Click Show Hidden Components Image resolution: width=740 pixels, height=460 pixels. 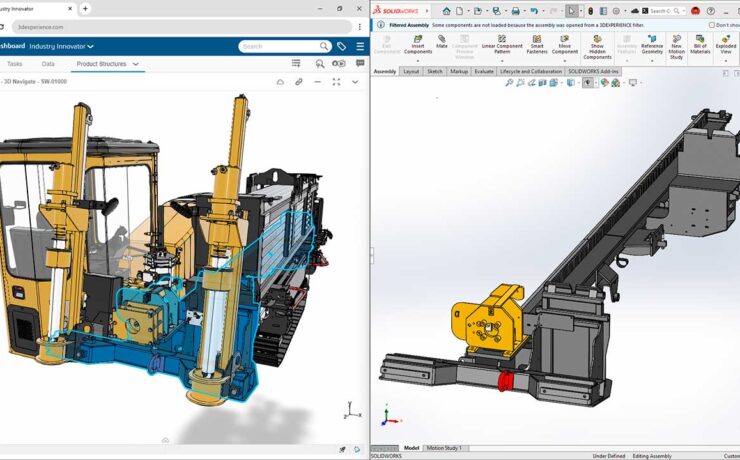coord(597,47)
